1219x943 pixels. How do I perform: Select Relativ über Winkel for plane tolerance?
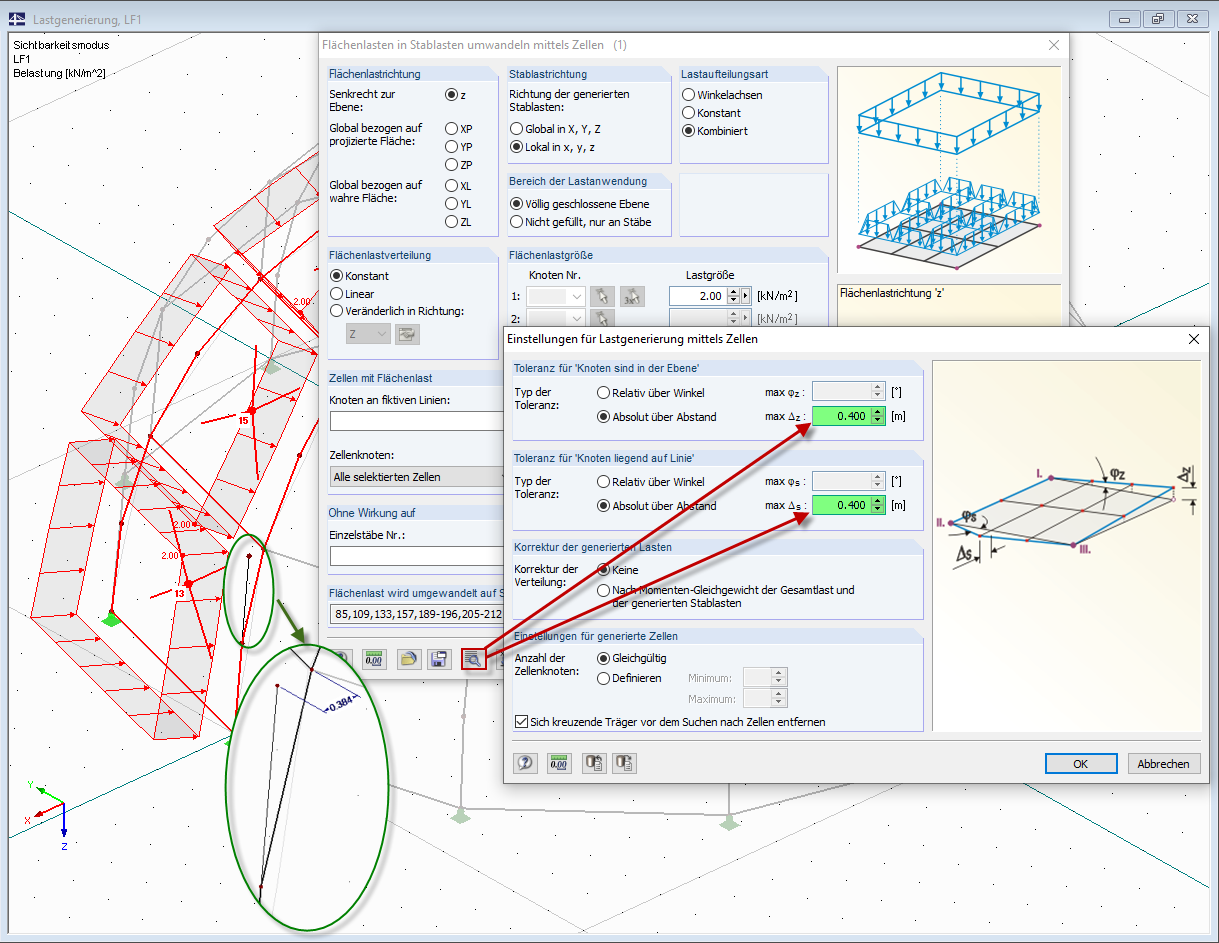pyautogui.click(x=603, y=393)
